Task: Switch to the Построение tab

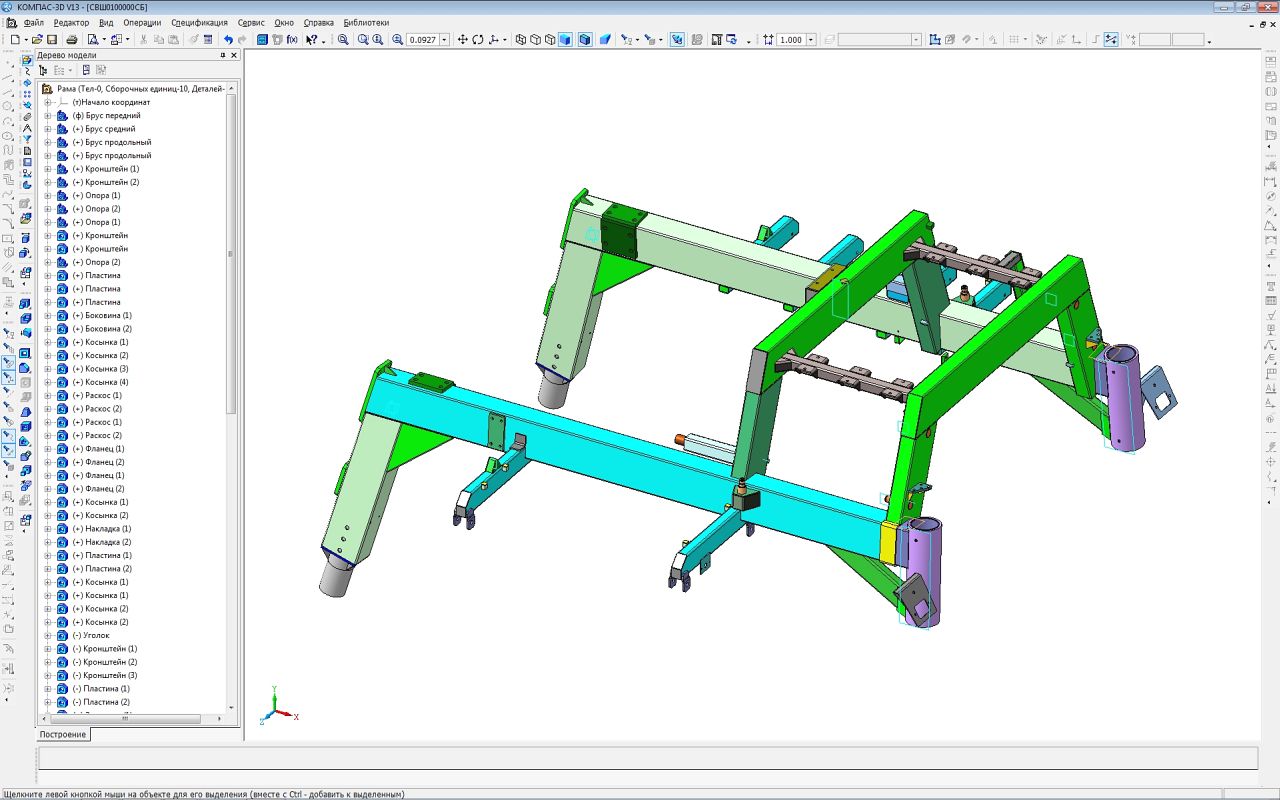Action: (x=63, y=734)
